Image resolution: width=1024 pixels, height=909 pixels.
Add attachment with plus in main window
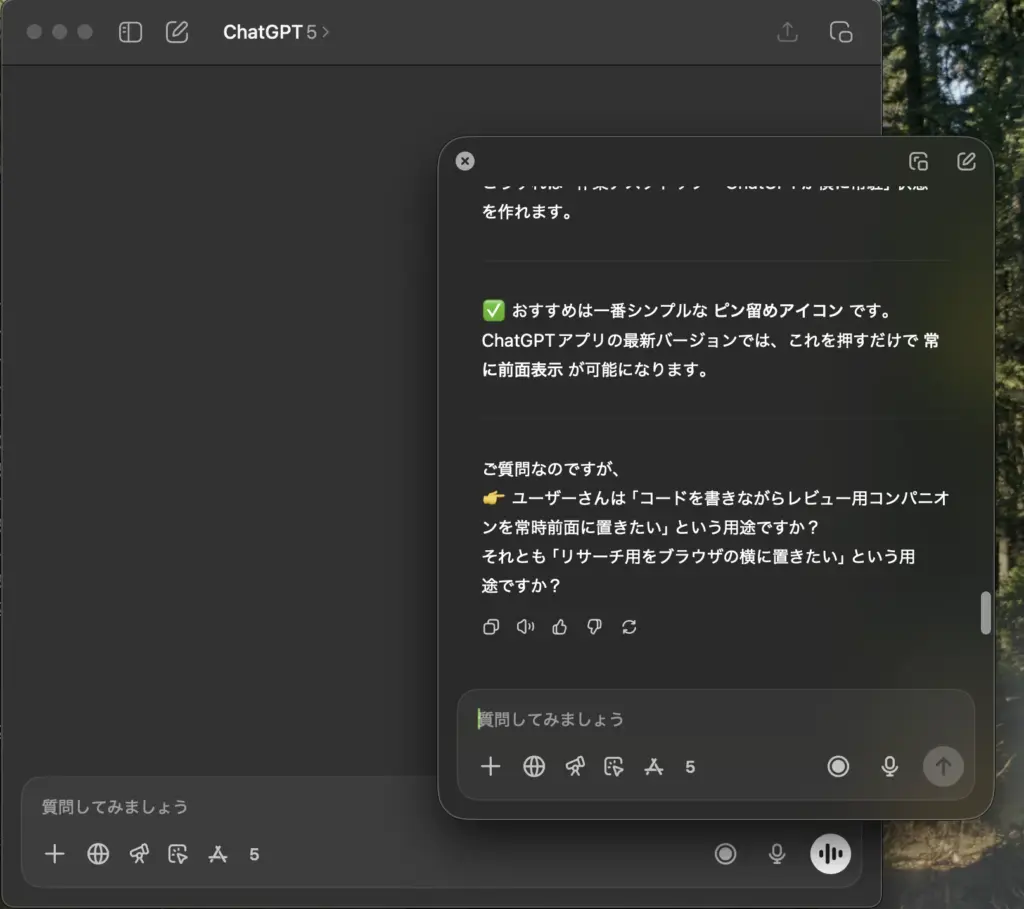55,853
